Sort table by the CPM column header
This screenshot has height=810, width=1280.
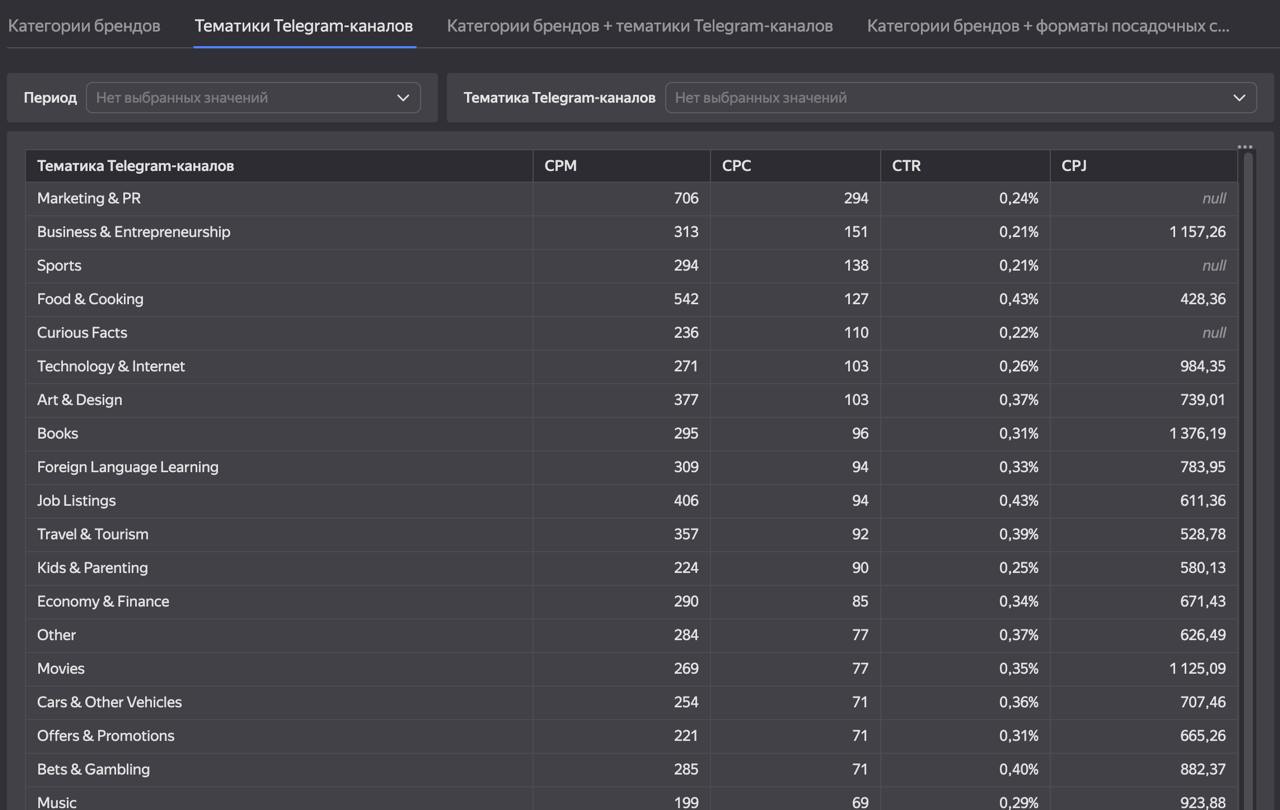point(561,166)
